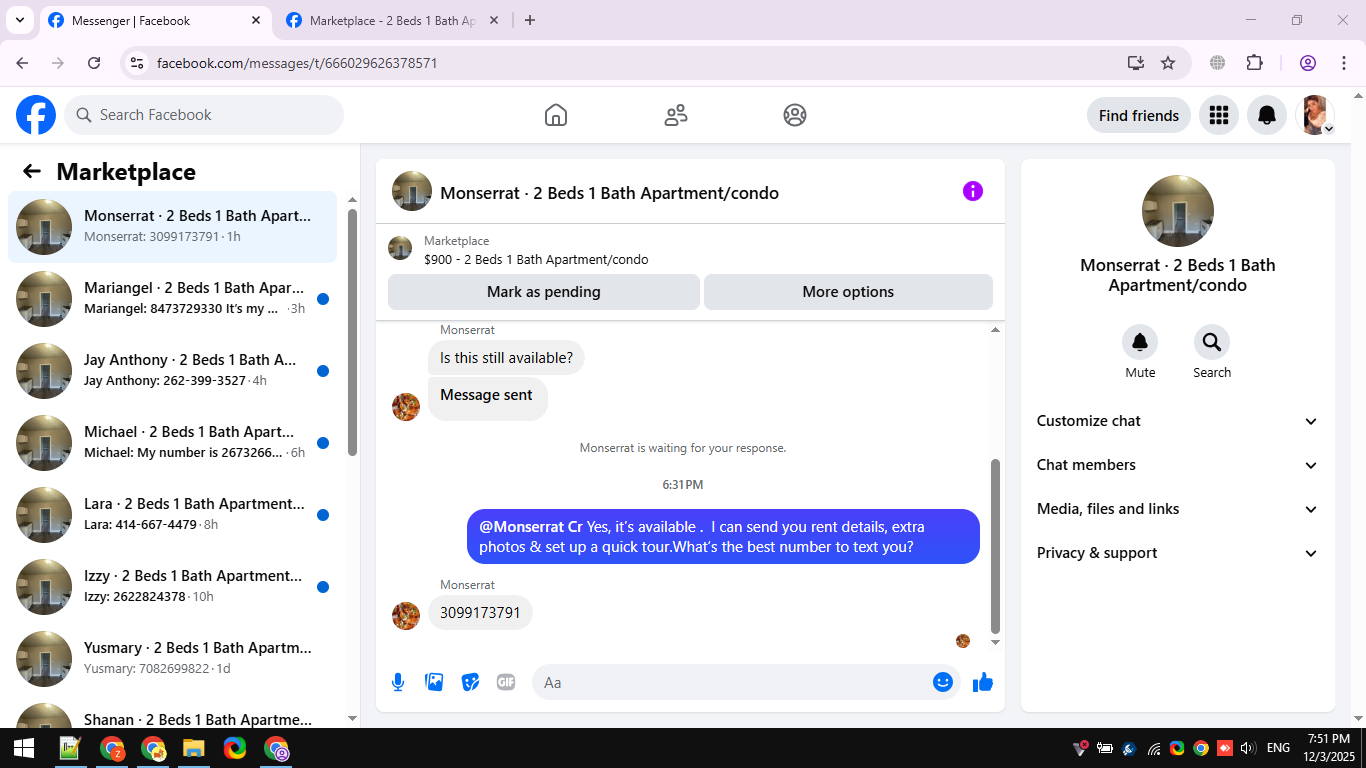Expand the Customize chat section
Viewport: 1366px width, 768px height.
[x=1178, y=421]
